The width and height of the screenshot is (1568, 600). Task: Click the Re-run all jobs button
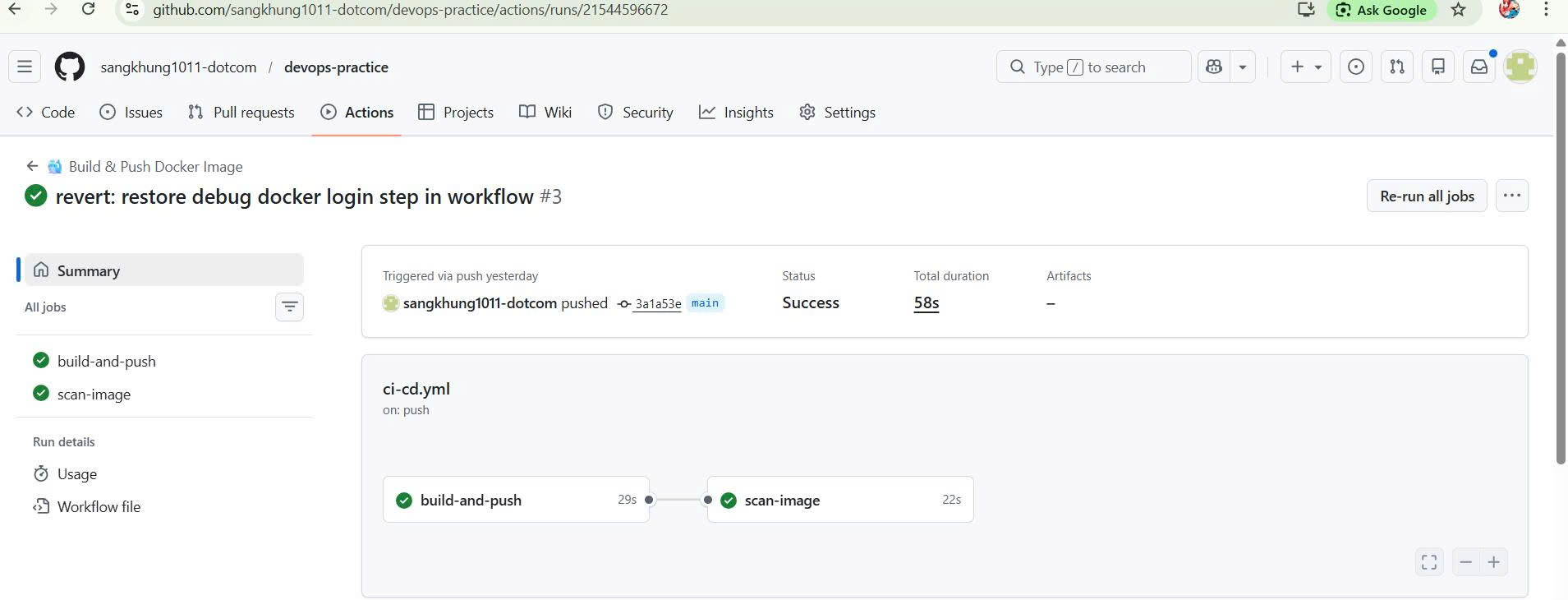[1427, 196]
